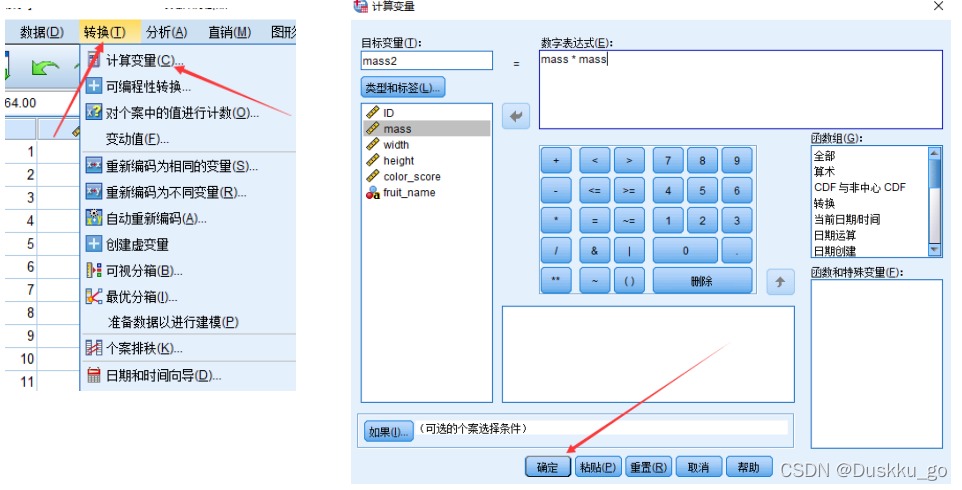The width and height of the screenshot is (962, 490).
Task: Click the 5 keypad button
Action: click(x=702, y=191)
